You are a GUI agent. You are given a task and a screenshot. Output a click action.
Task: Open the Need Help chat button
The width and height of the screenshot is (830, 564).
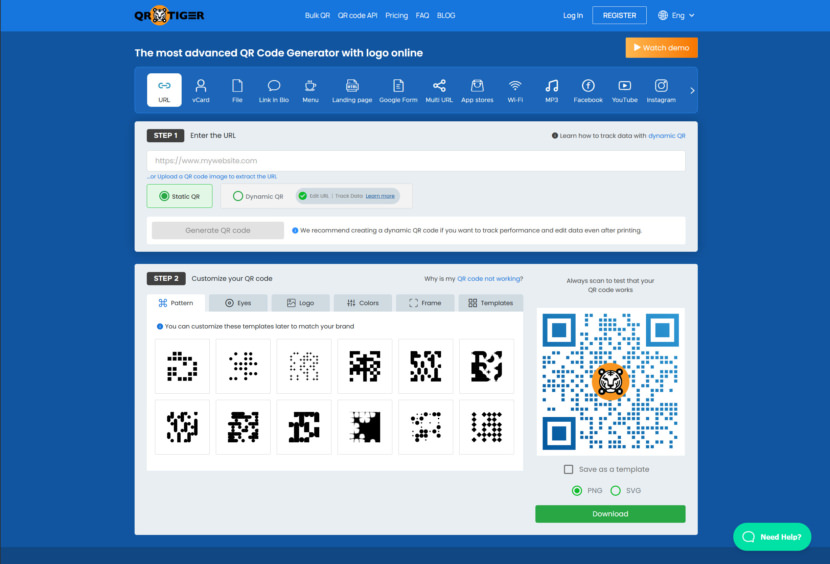point(772,536)
